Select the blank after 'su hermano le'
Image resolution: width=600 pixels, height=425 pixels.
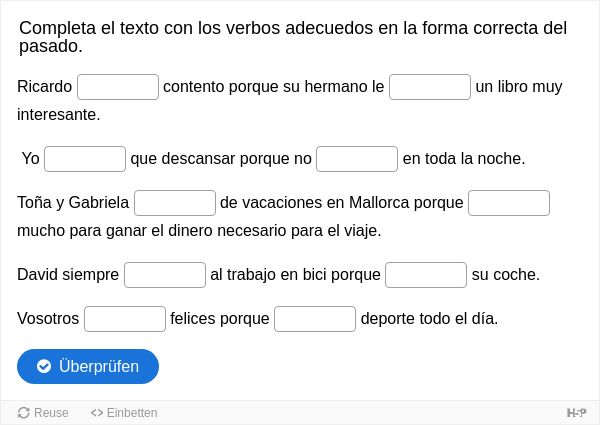pyautogui.click(x=430, y=87)
